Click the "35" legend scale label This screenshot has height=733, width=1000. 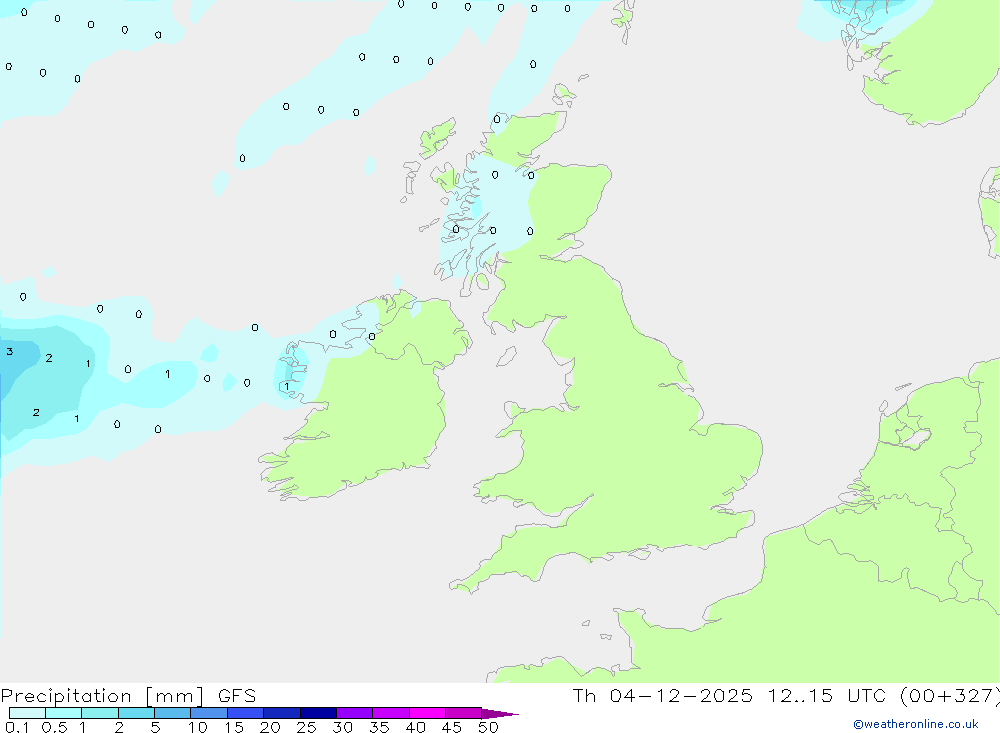tap(379, 727)
